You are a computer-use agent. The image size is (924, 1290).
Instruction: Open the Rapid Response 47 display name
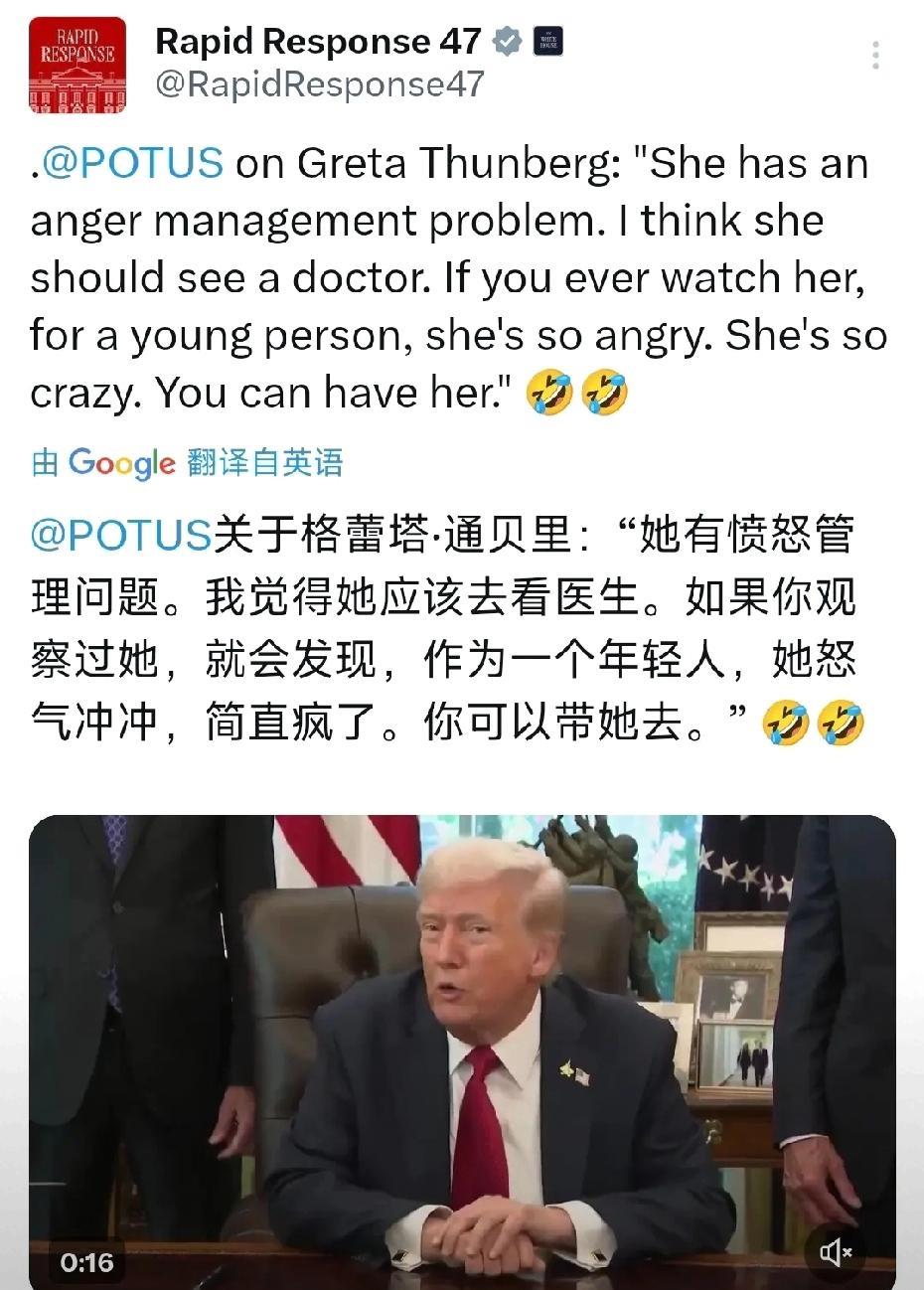318,42
